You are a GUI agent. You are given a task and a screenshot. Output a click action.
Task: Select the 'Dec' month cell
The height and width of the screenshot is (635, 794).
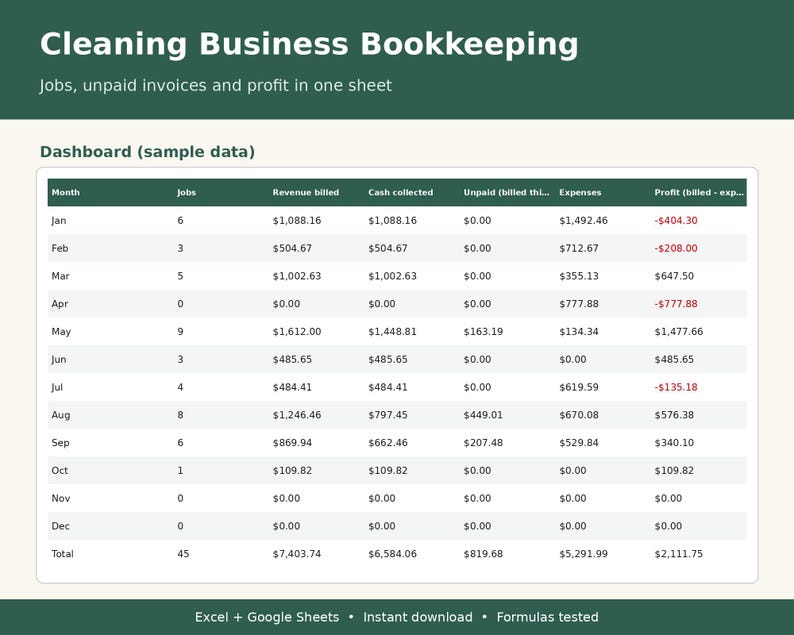[x=60, y=526]
